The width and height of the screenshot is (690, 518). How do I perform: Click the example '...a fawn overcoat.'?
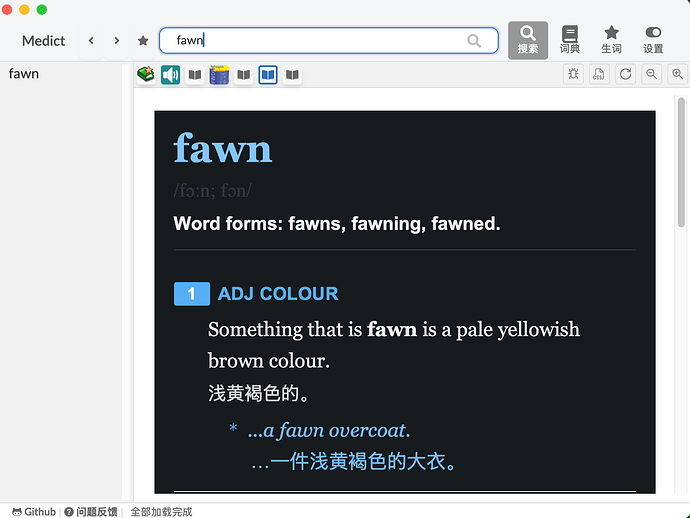click(x=329, y=430)
